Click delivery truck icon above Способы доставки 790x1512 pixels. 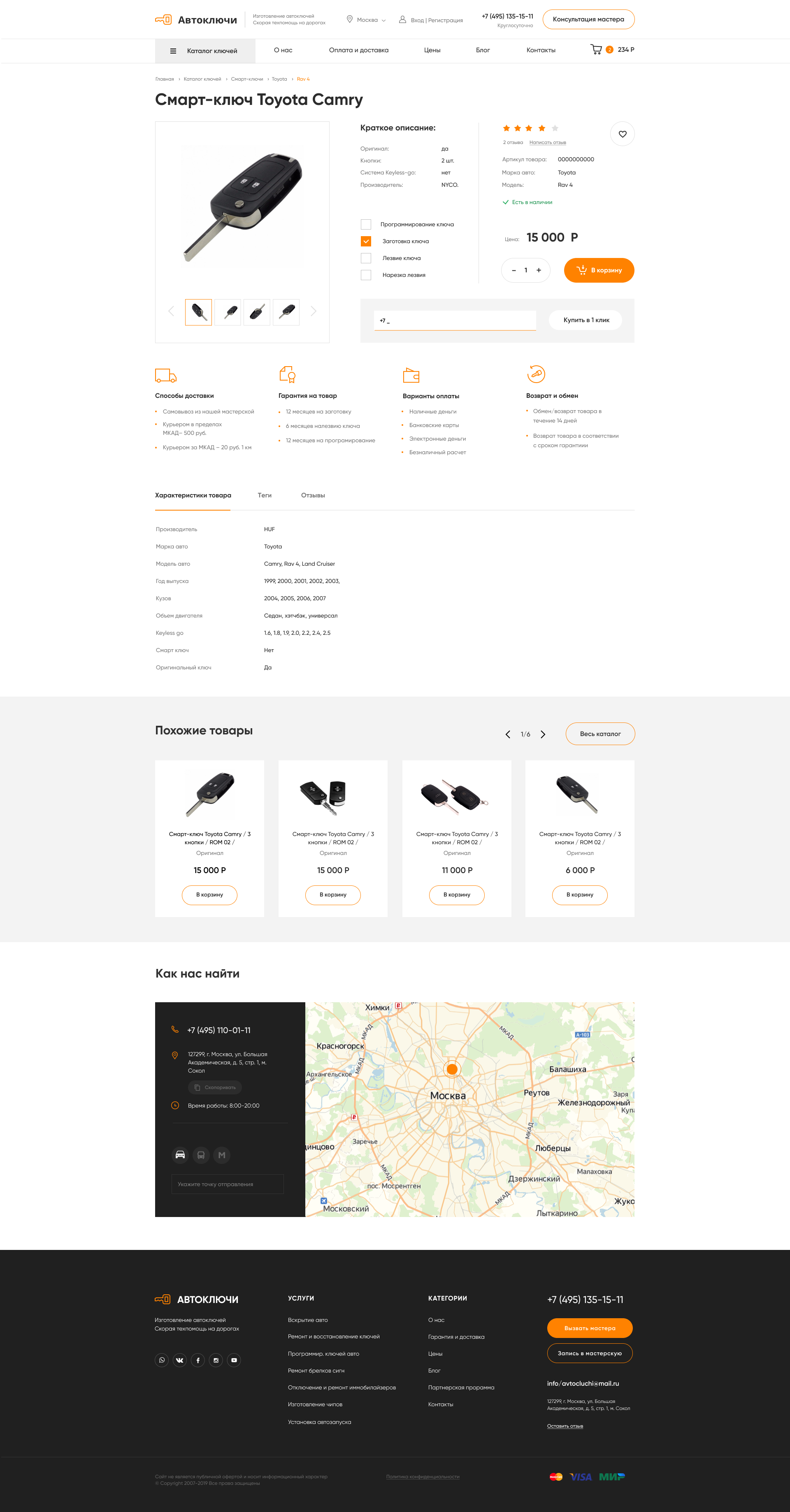coord(165,375)
